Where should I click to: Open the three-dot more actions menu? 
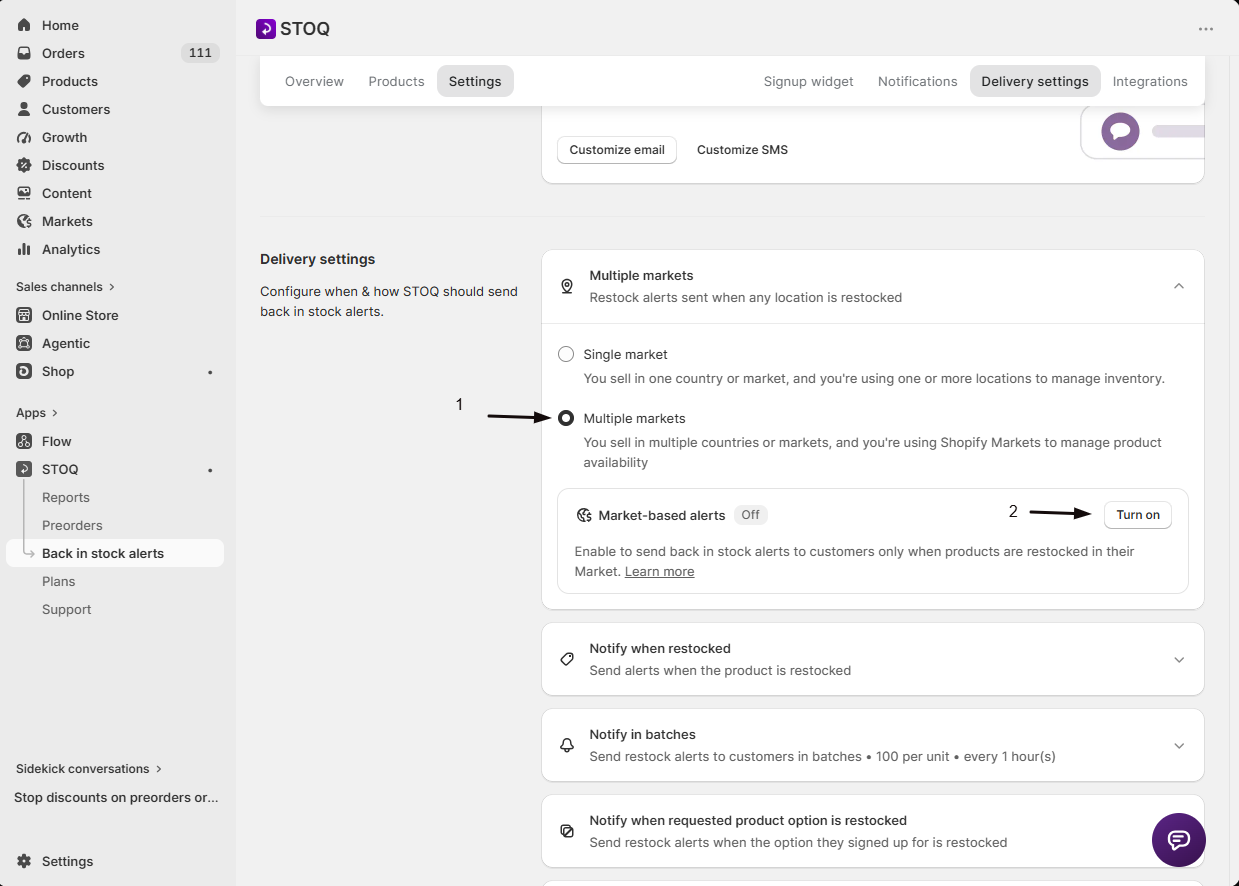click(x=1206, y=29)
